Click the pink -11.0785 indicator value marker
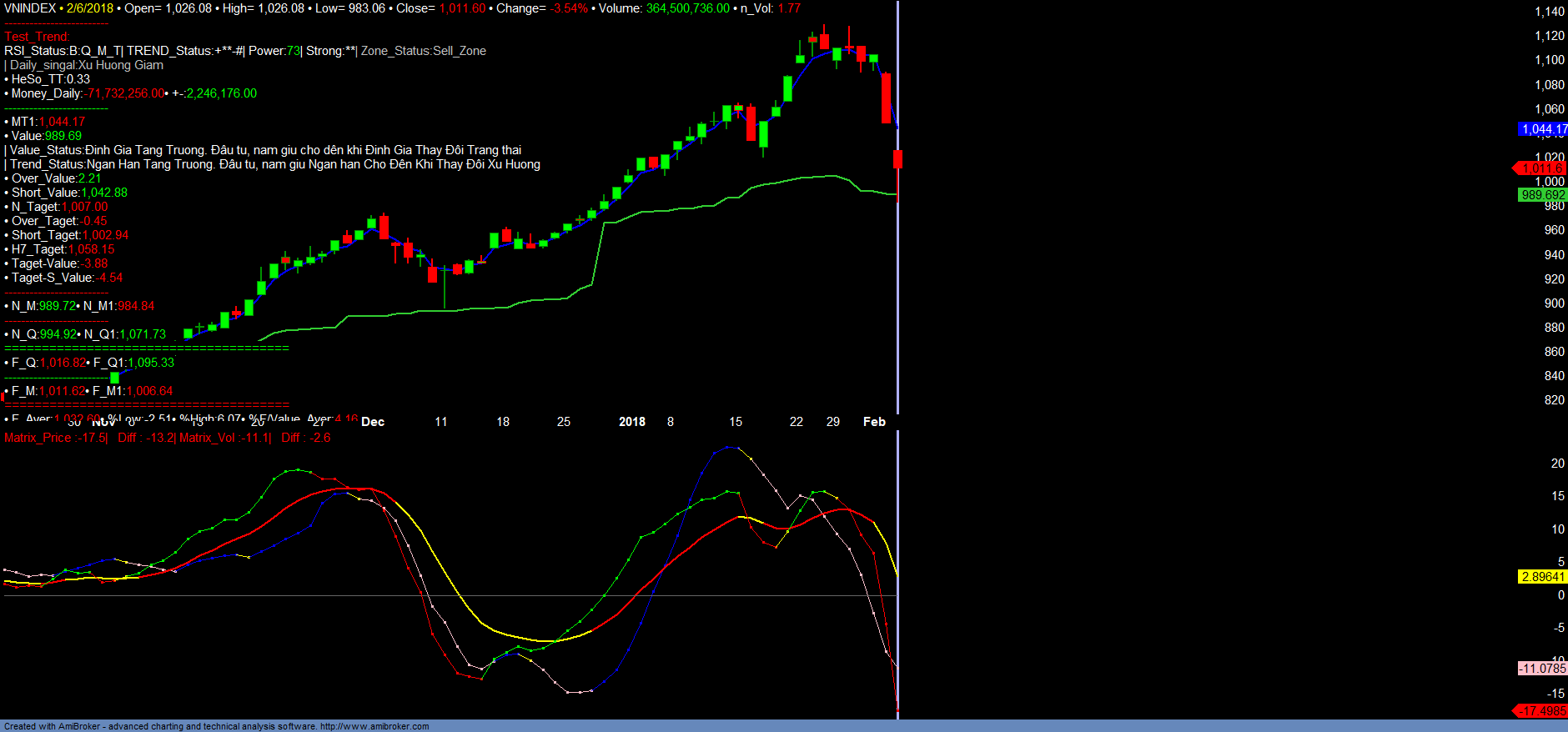1568x732 pixels. pos(1542,669)
